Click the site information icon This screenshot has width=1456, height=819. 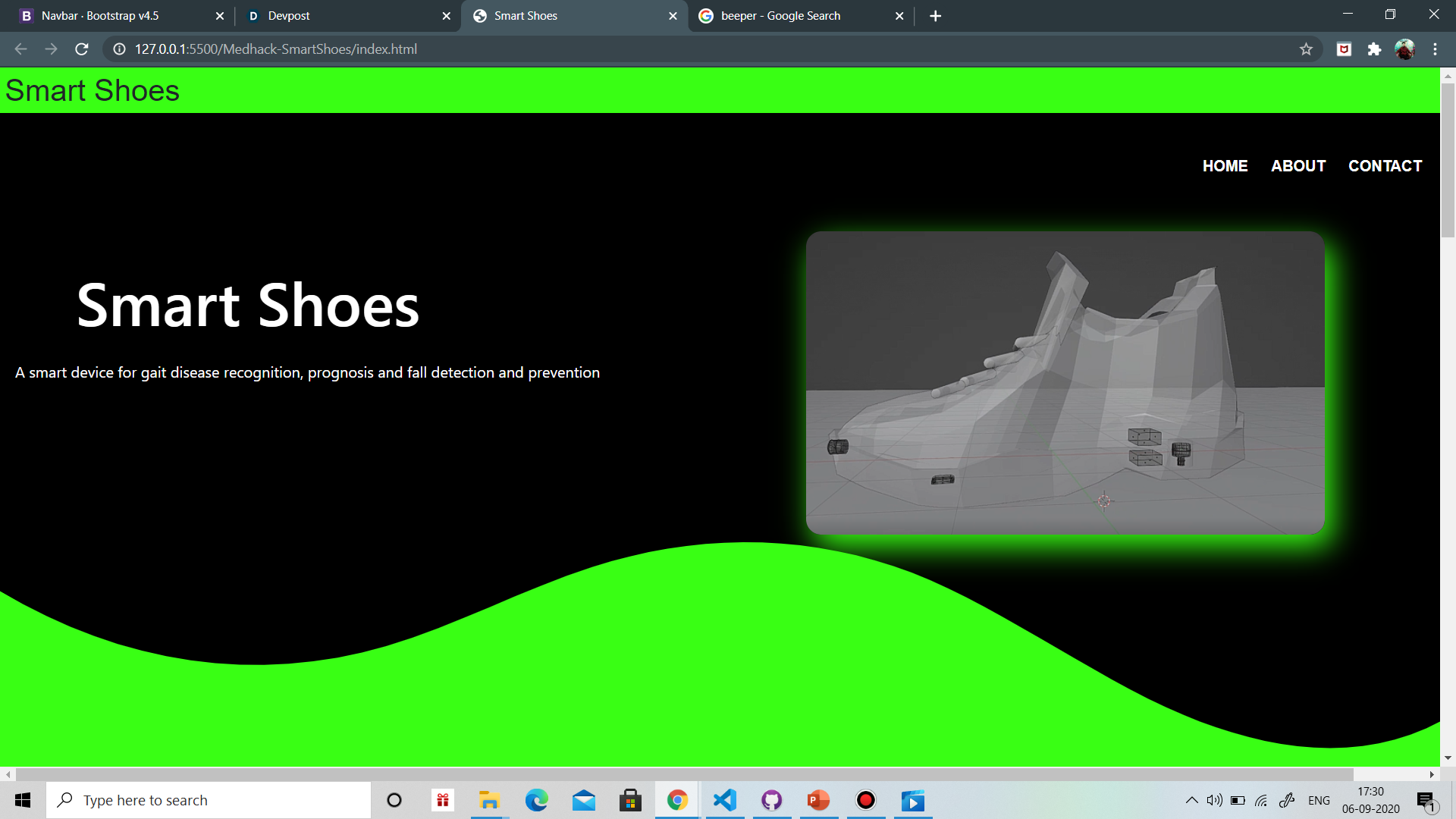[119, 49]
